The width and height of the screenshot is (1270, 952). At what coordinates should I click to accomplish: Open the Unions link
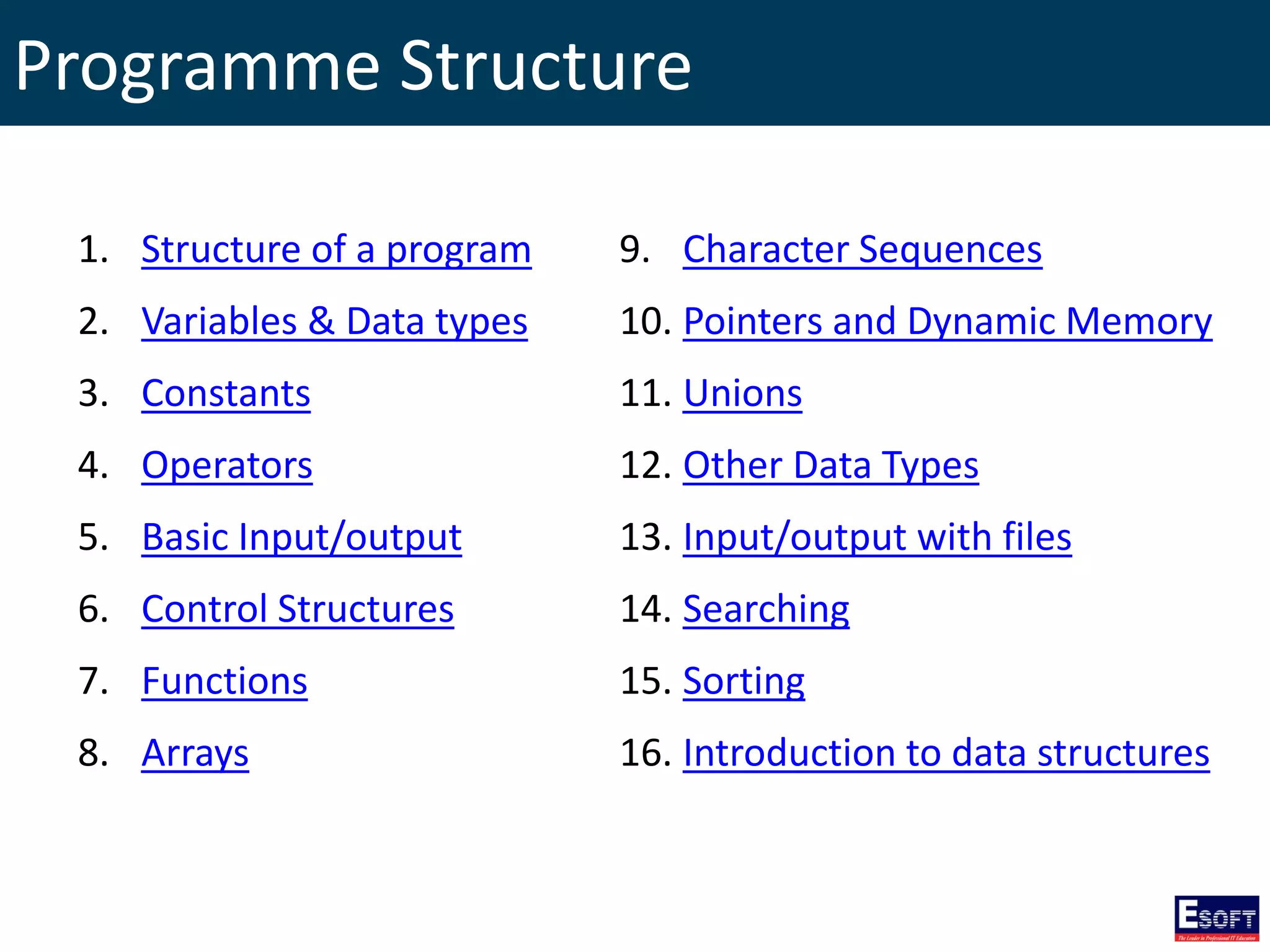(742, 394)
